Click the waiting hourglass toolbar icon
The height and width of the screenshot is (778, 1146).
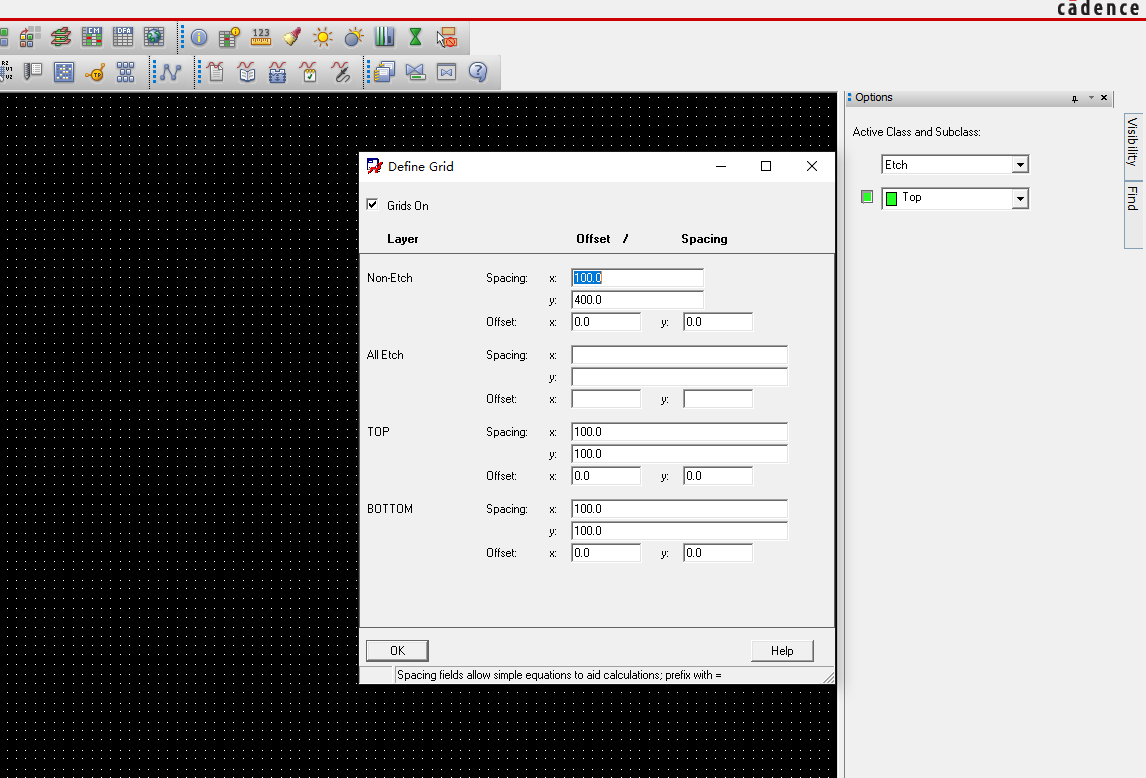pos(414,36)
